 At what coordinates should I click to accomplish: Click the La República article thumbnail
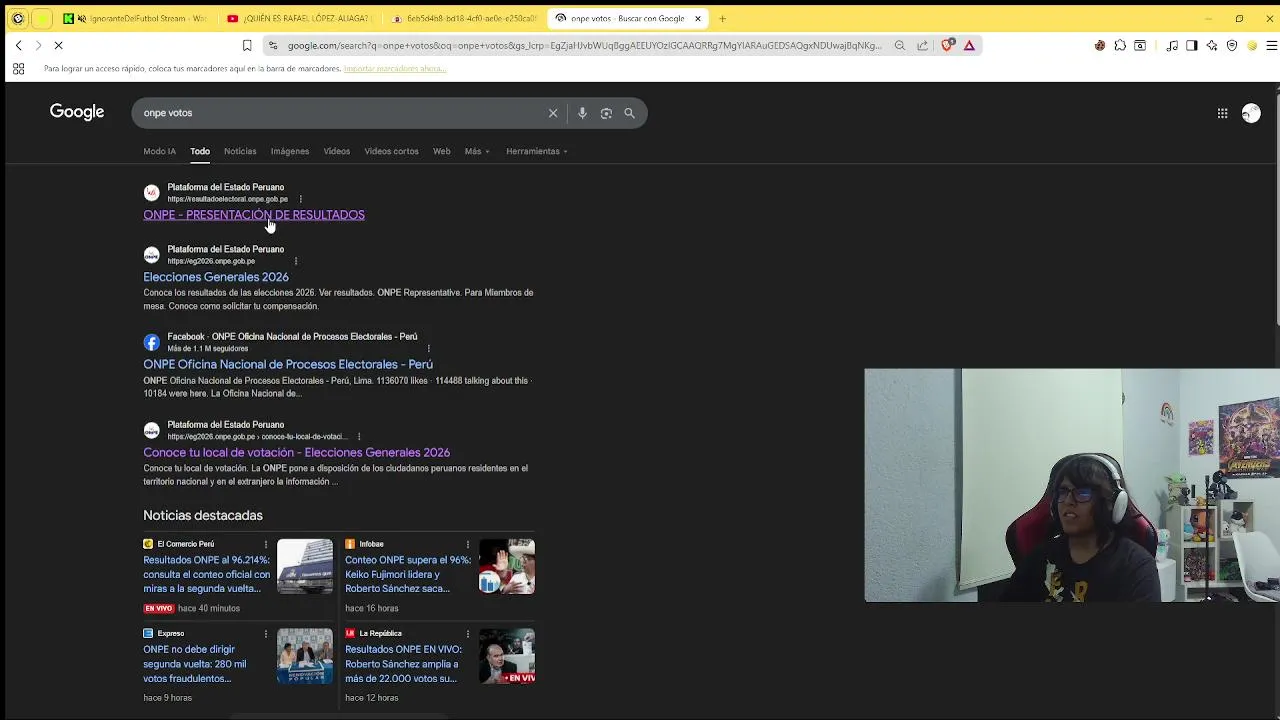pyautogui.click(x=507, y=656)
